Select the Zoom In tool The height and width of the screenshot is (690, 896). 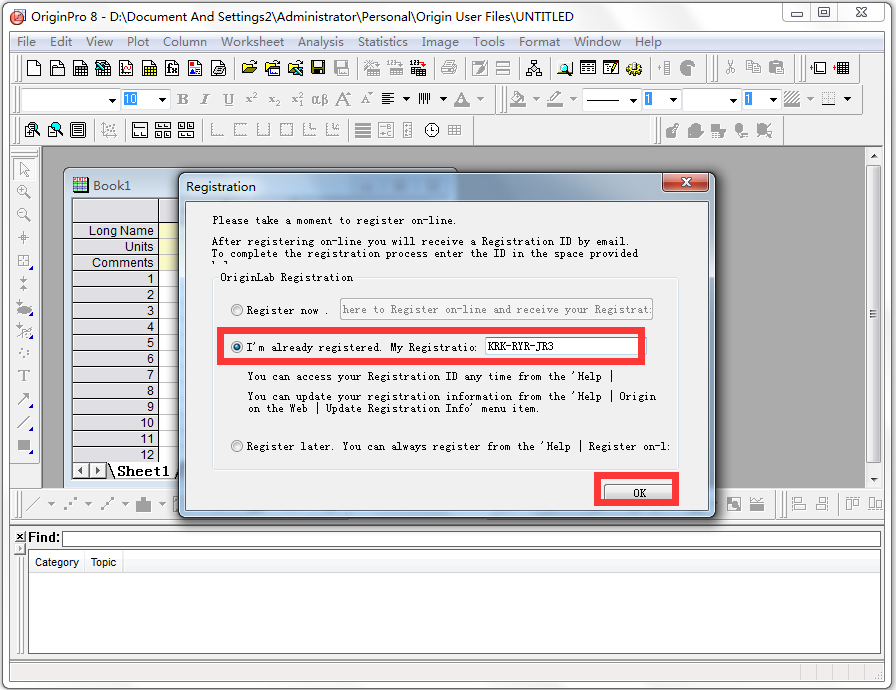point(24,192)
